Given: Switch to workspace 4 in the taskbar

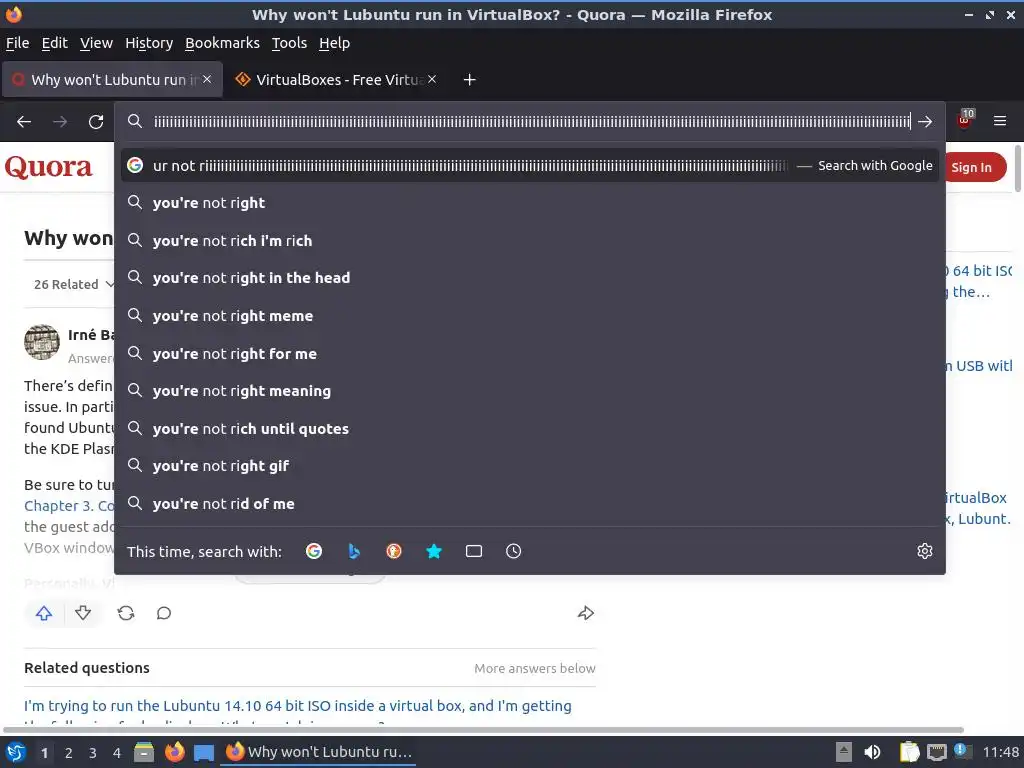Looking at the screenshot, I should tap(117, 753).
